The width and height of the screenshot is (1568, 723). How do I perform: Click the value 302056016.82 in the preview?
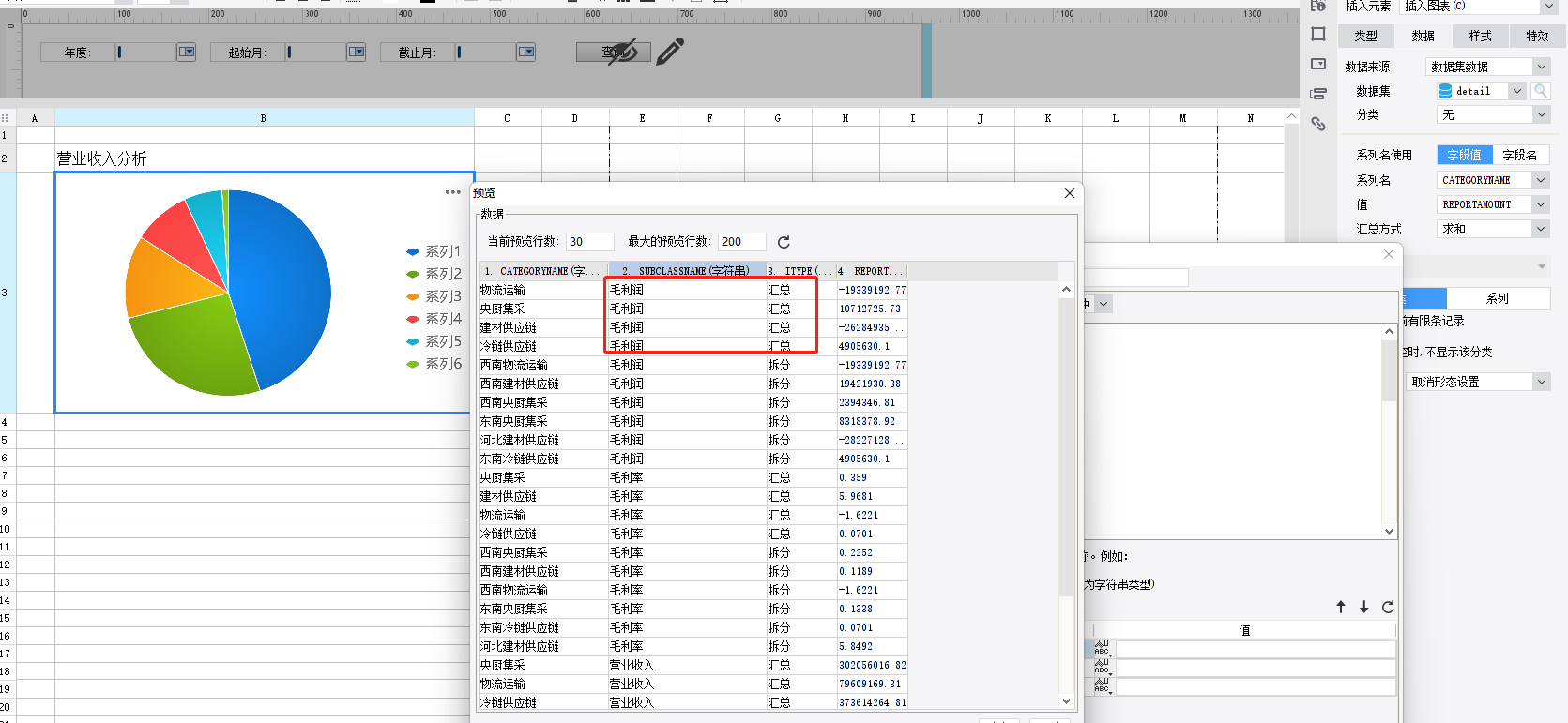[873, 665]
